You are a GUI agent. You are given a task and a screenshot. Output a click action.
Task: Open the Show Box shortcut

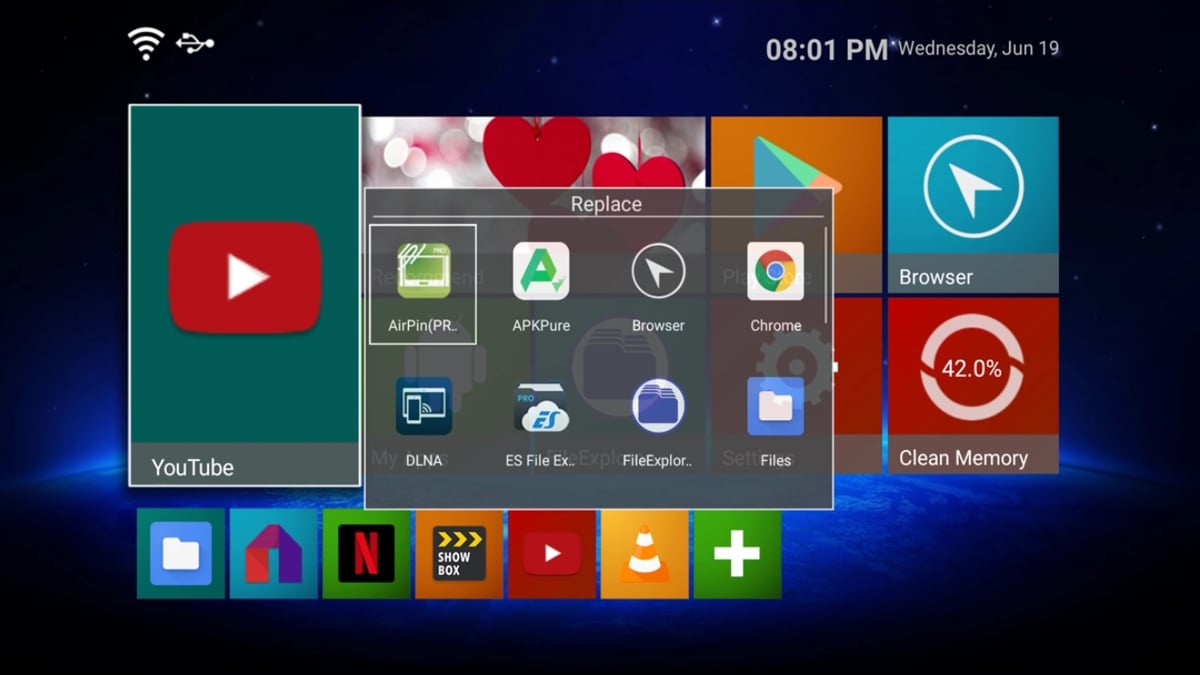click(459, 554)
